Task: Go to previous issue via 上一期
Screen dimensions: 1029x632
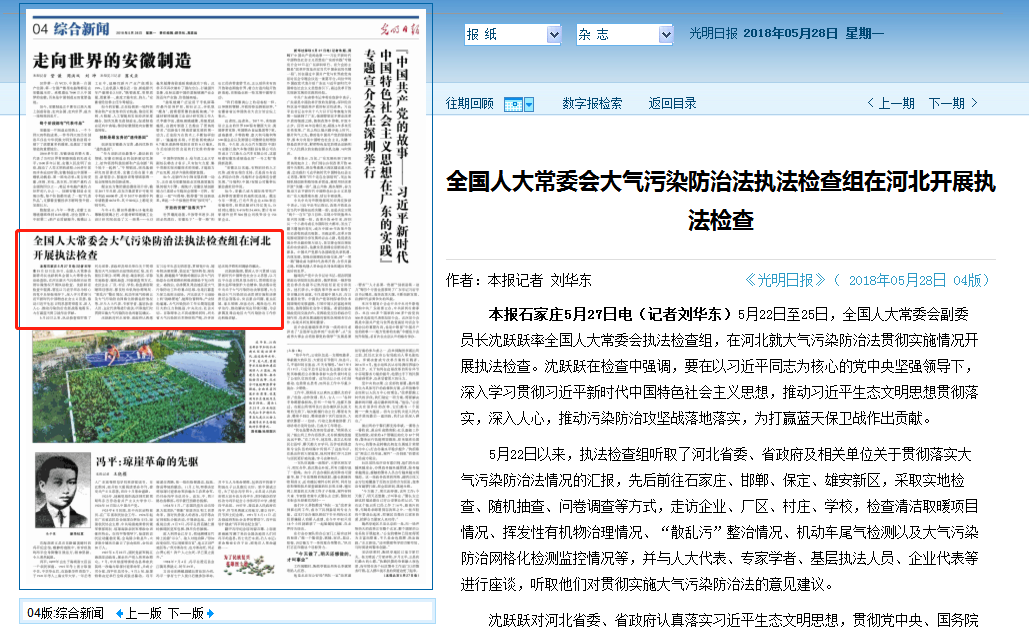Action: pos(896,103)
